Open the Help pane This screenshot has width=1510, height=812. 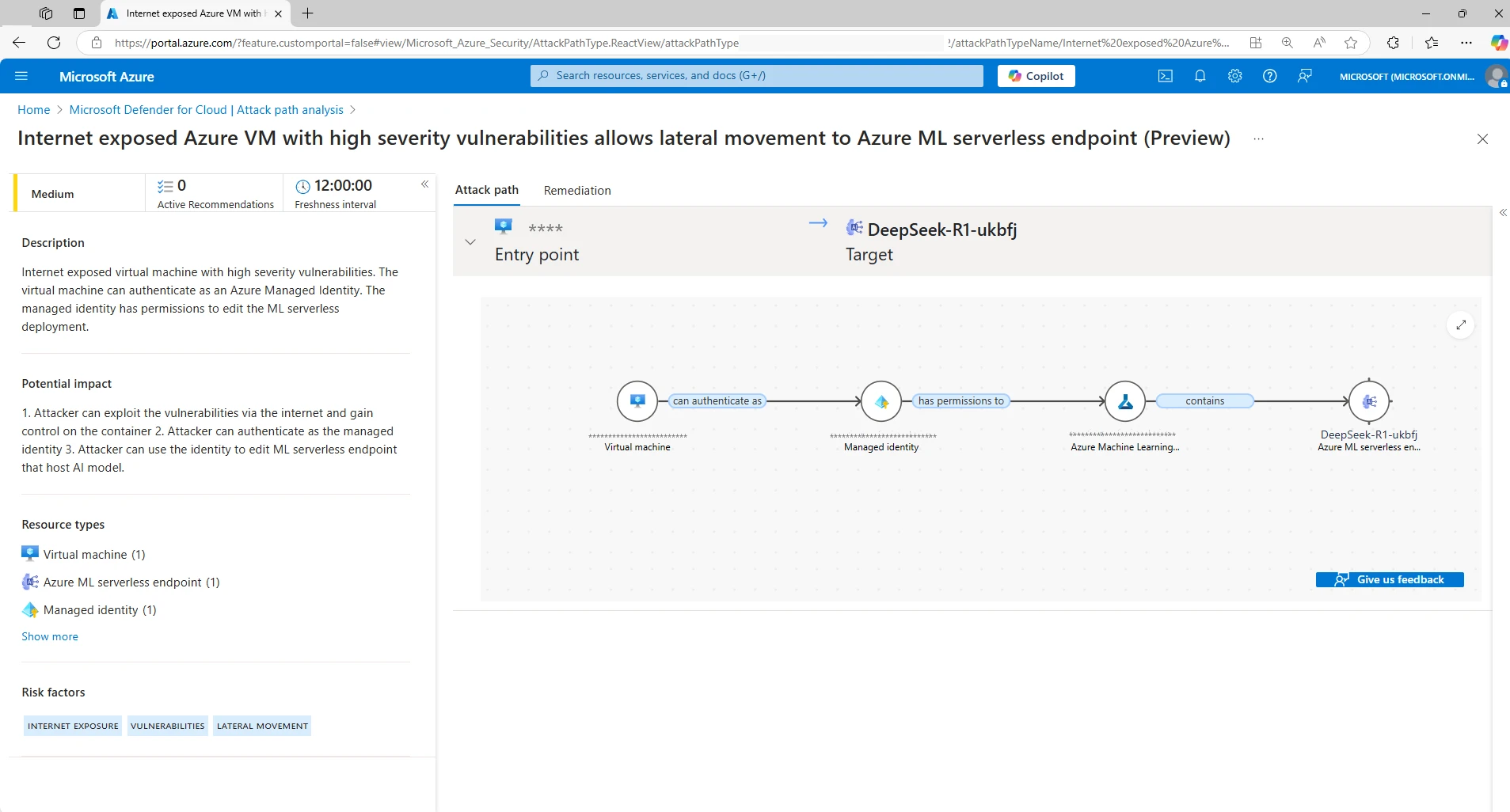(x=1268, y=76)
